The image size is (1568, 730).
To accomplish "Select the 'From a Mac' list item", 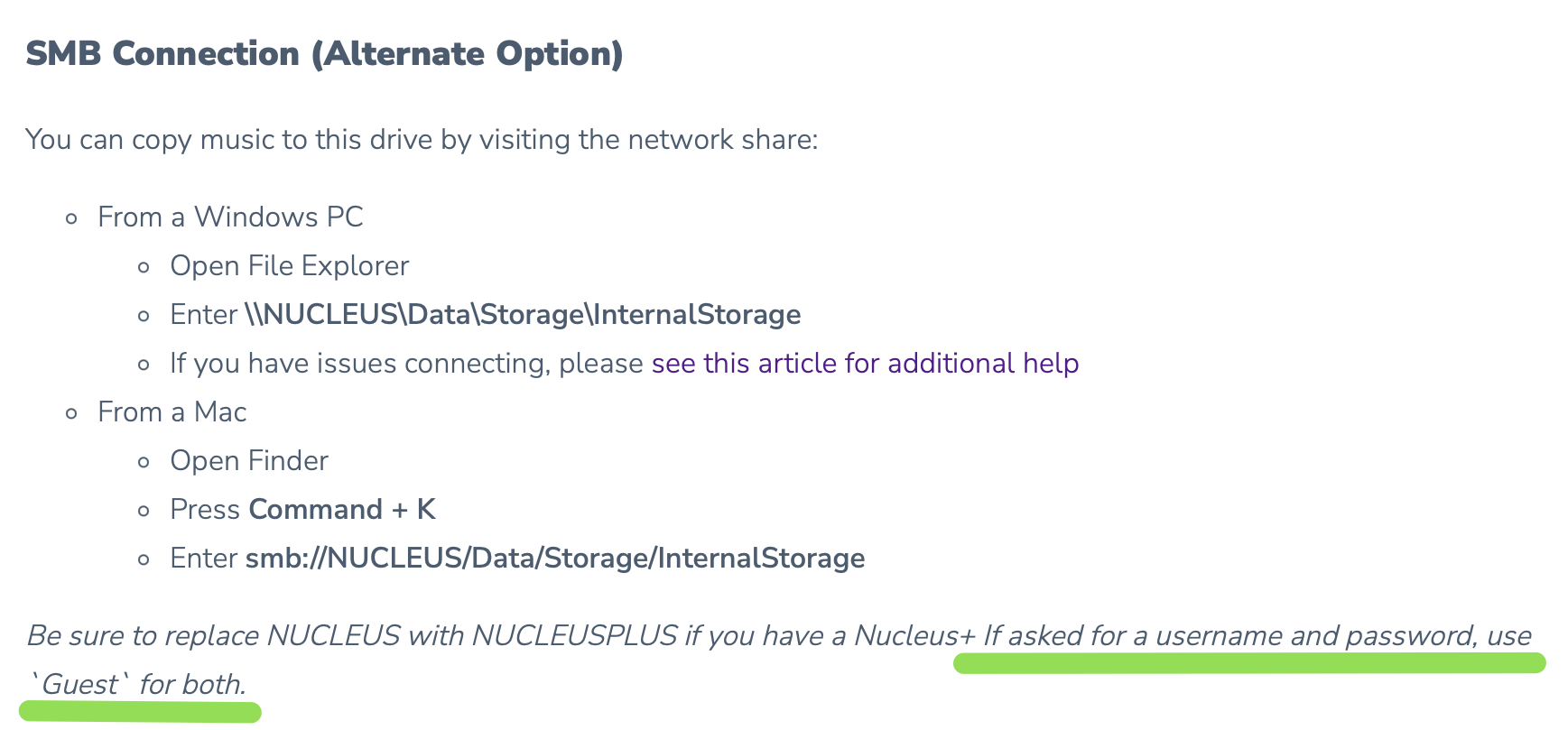I will click(172, 412).
